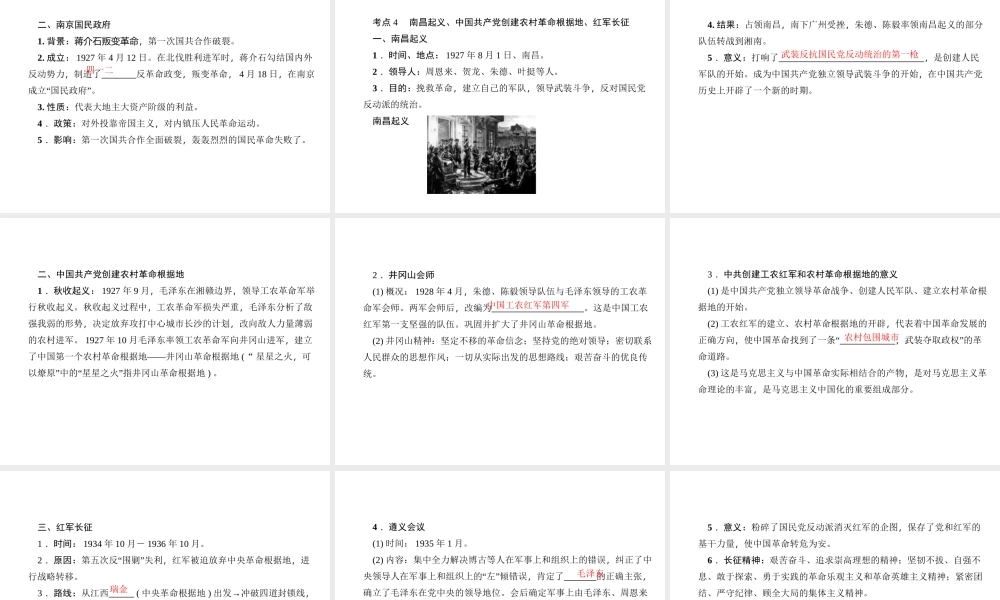Screen dimensions: 1000x600
Task: Click the red answer "瑞金"
Action: tap(119, 590)
